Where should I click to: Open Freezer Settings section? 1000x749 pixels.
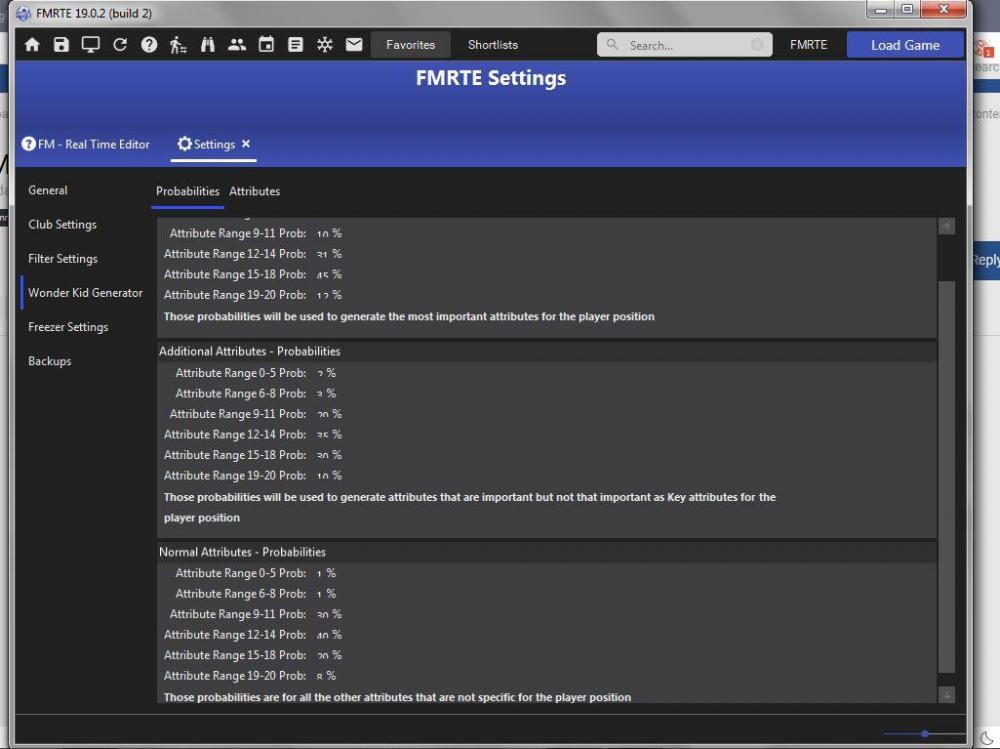coord(68,327)
